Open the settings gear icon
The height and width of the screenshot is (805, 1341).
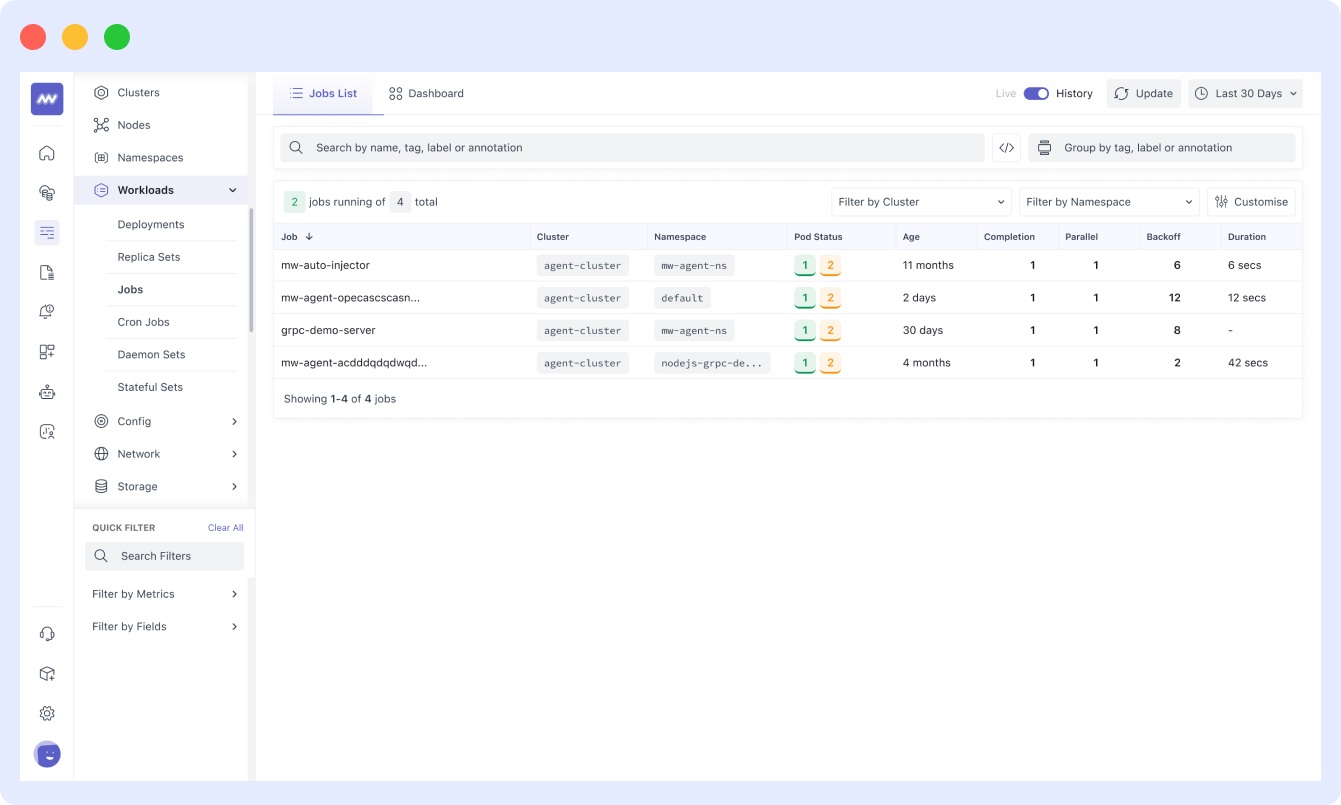47,714
